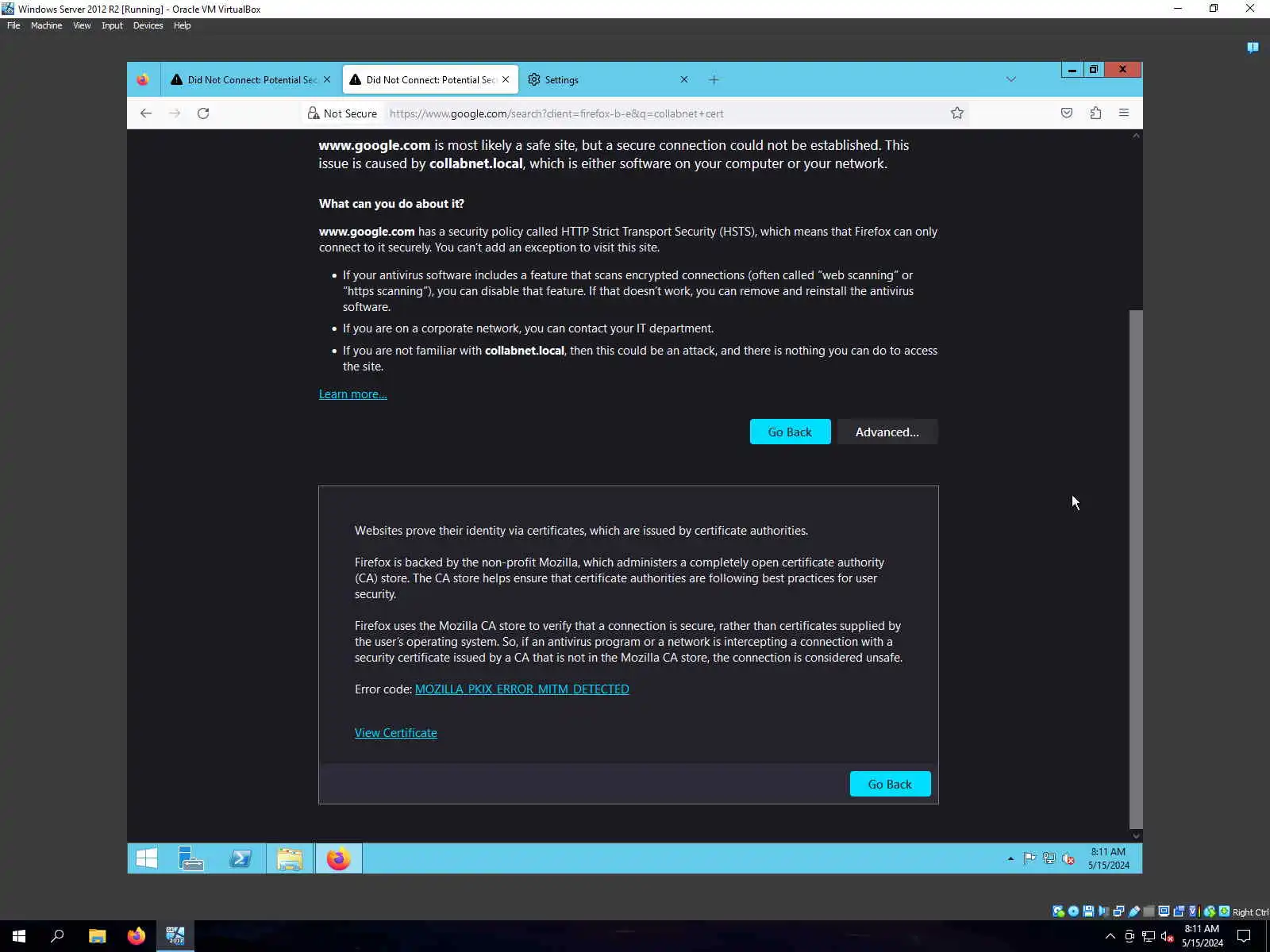The height and width of the screenshot is (952, 1270).
Task: Click host clock 8:11 AM 5/15/2024
Action: [x=1202, y=936]
